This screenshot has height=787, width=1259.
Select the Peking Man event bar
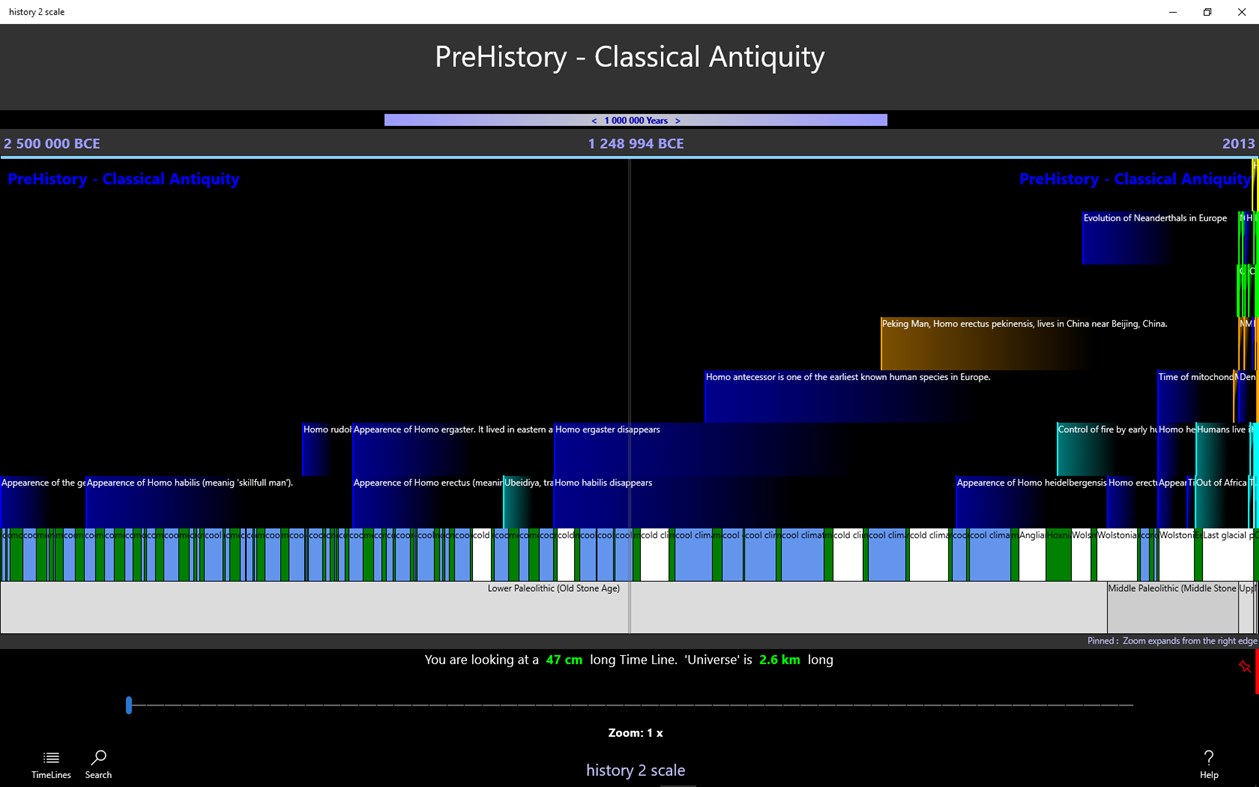[x=1000, y=340]
